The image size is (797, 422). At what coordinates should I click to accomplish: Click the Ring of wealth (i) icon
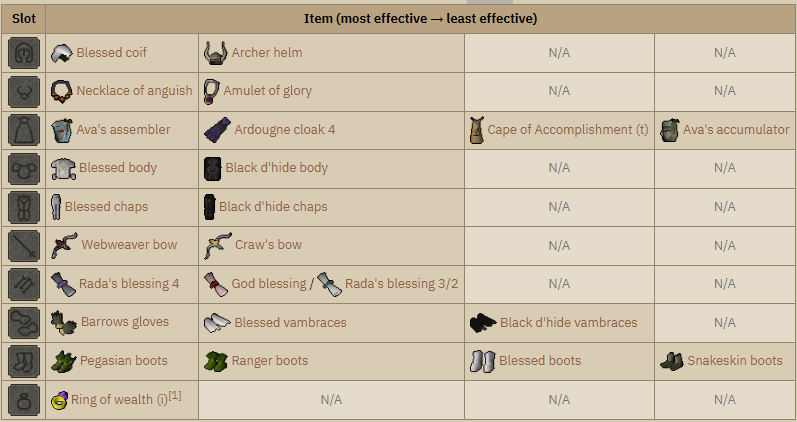point(59,400)
